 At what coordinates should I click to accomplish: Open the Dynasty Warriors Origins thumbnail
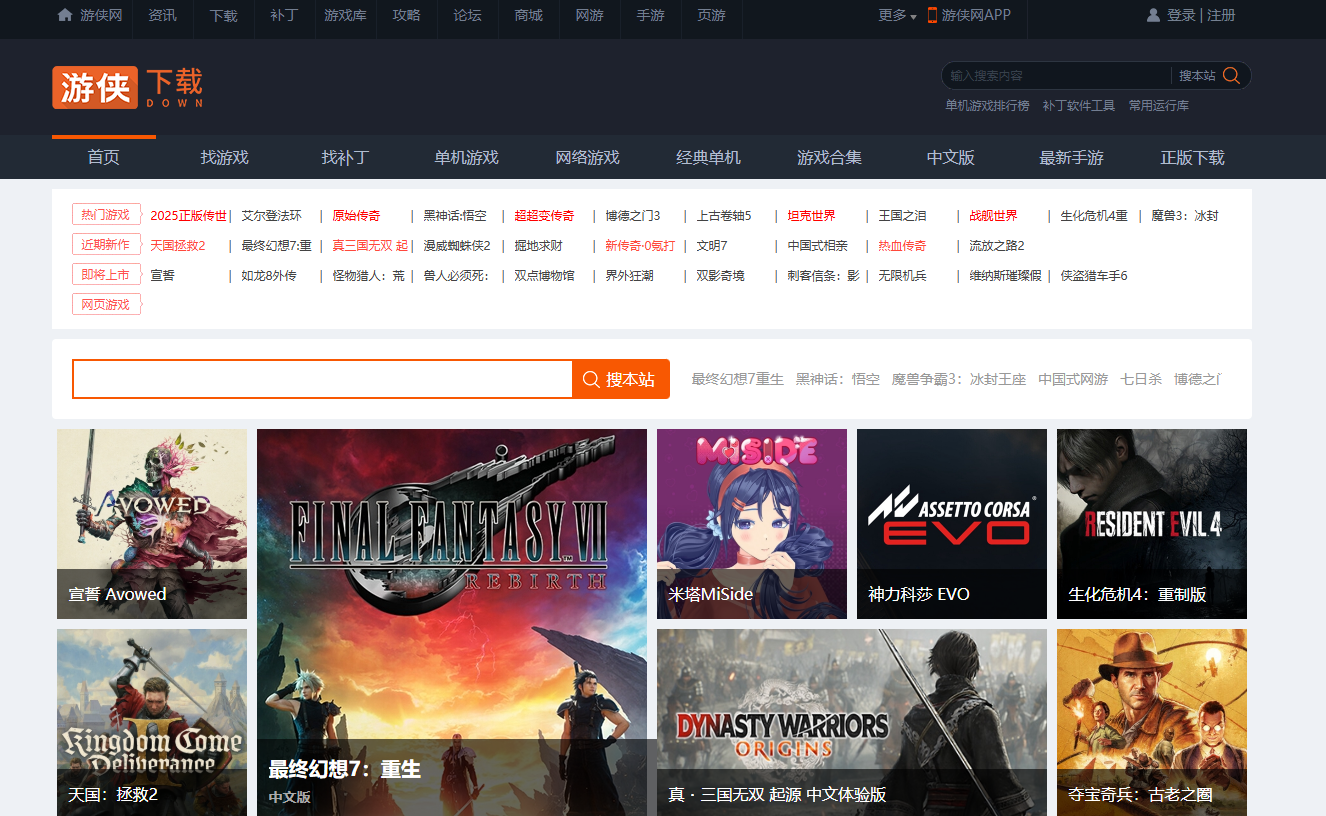pyautogui.click(x=852, y=722)
